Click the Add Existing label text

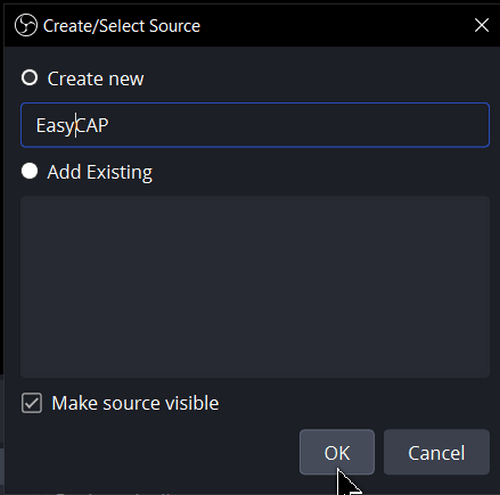[100, 172]
